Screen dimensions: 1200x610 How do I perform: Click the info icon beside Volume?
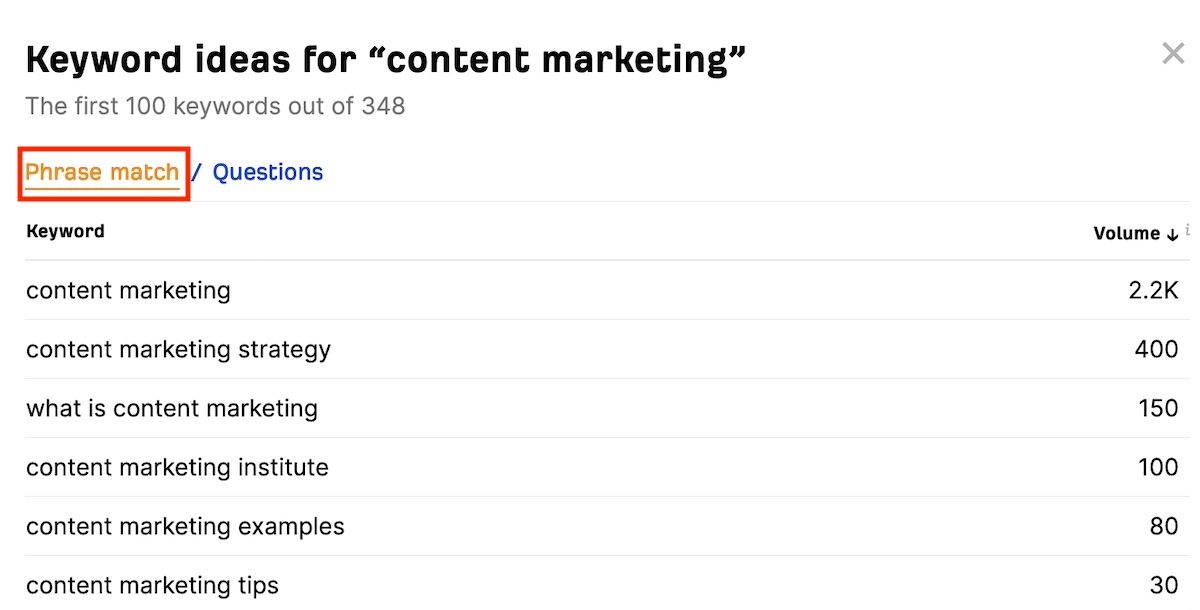1188,231
